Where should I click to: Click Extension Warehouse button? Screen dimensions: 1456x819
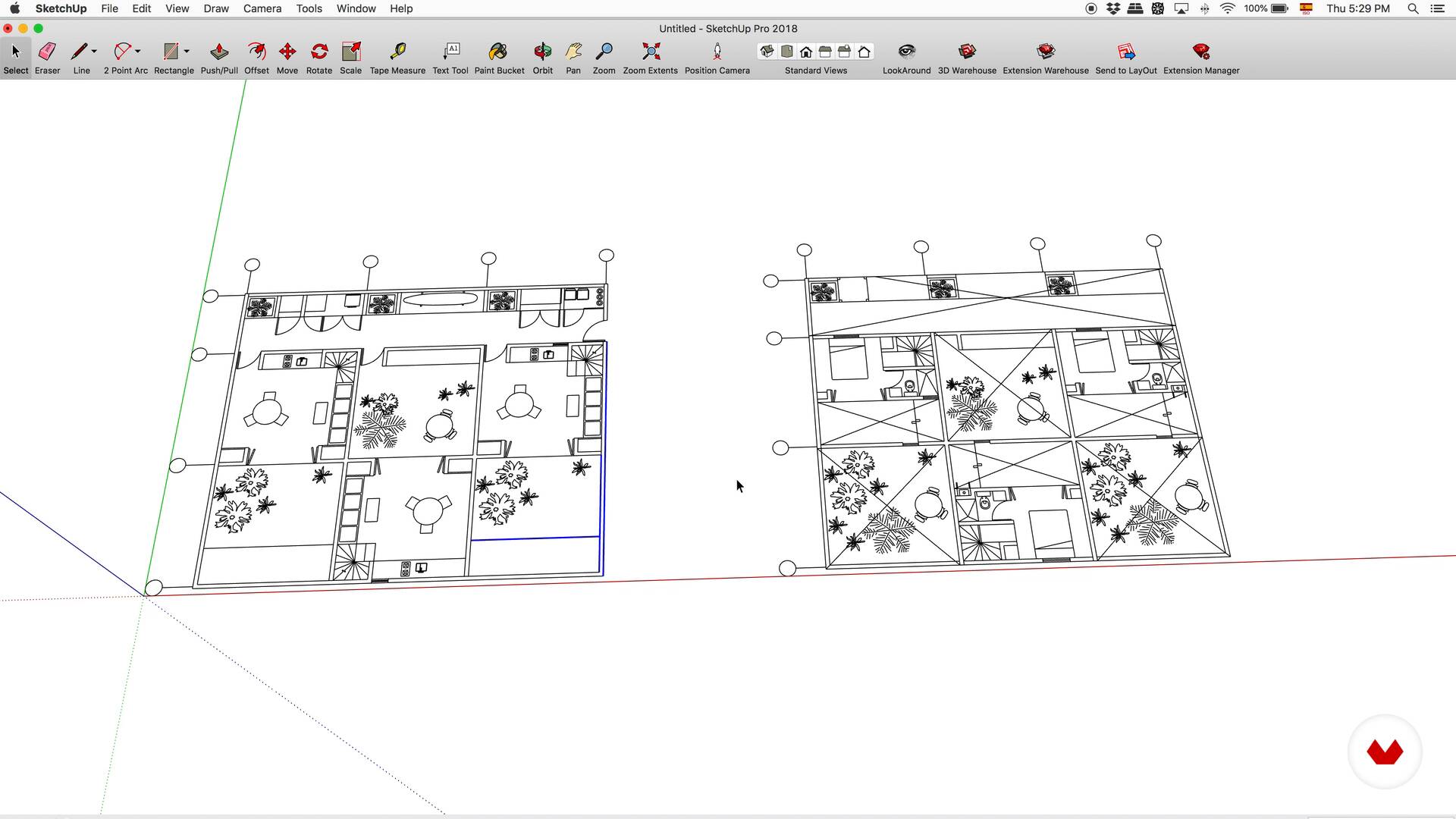[1045, 52]
